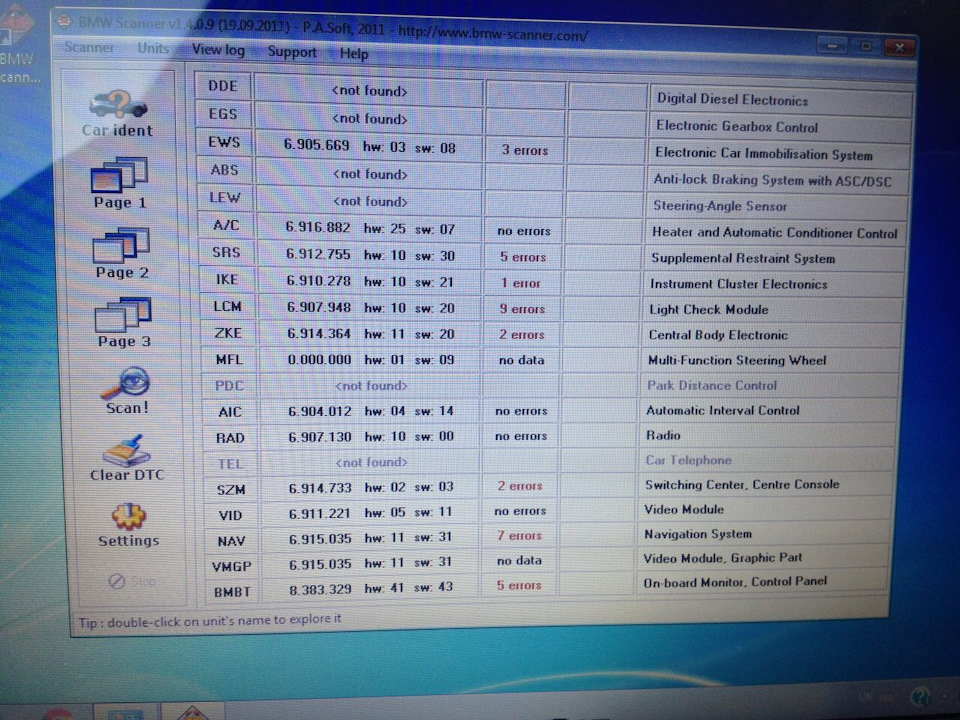960x720 pixels.
Task: Click EWS '3 errors' status cell
Action: [525, 150]
